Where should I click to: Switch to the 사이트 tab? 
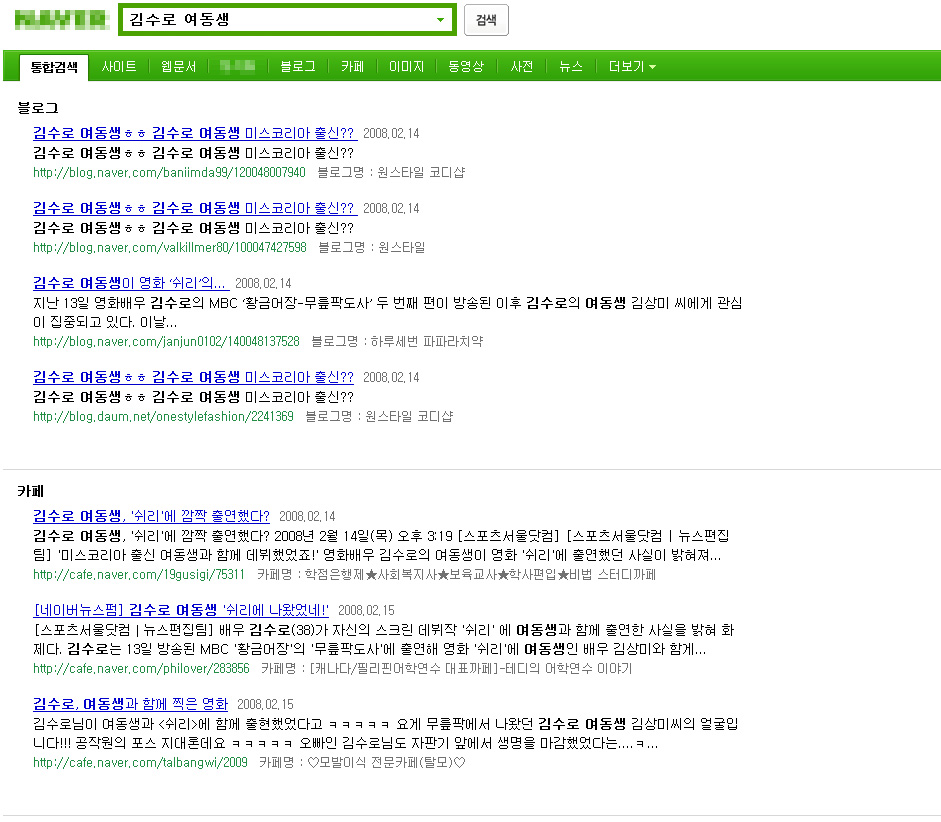click(x=119, y=67)
